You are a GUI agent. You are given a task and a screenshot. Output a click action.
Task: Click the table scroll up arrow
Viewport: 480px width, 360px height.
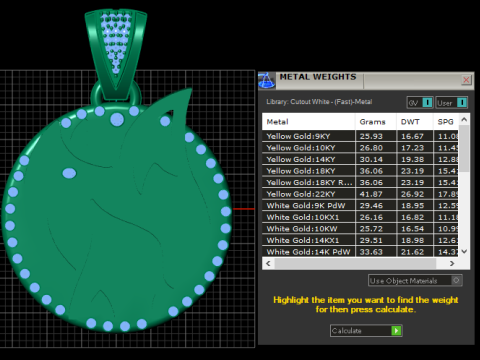coord(464,119)
